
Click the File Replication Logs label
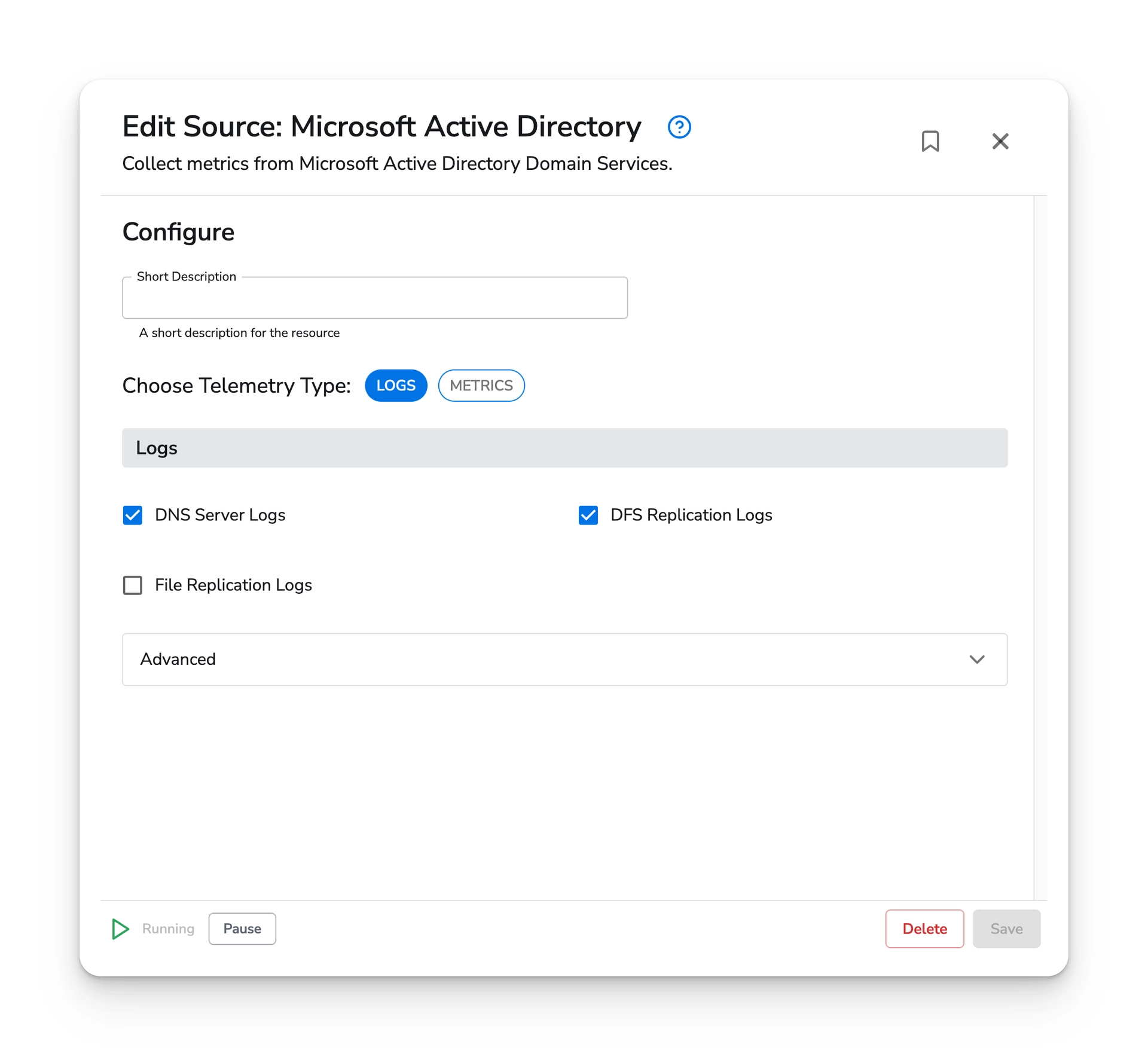[233, 585]
